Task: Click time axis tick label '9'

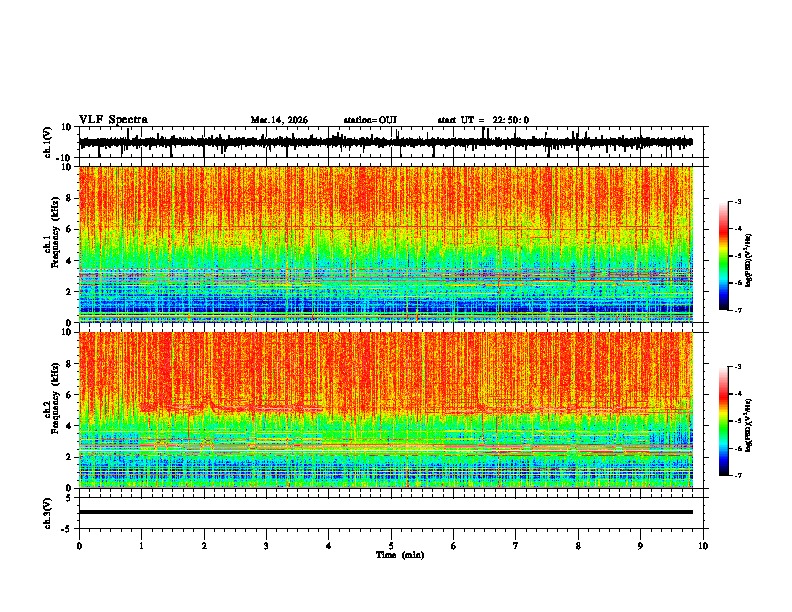Action: (x=640, y=546)
